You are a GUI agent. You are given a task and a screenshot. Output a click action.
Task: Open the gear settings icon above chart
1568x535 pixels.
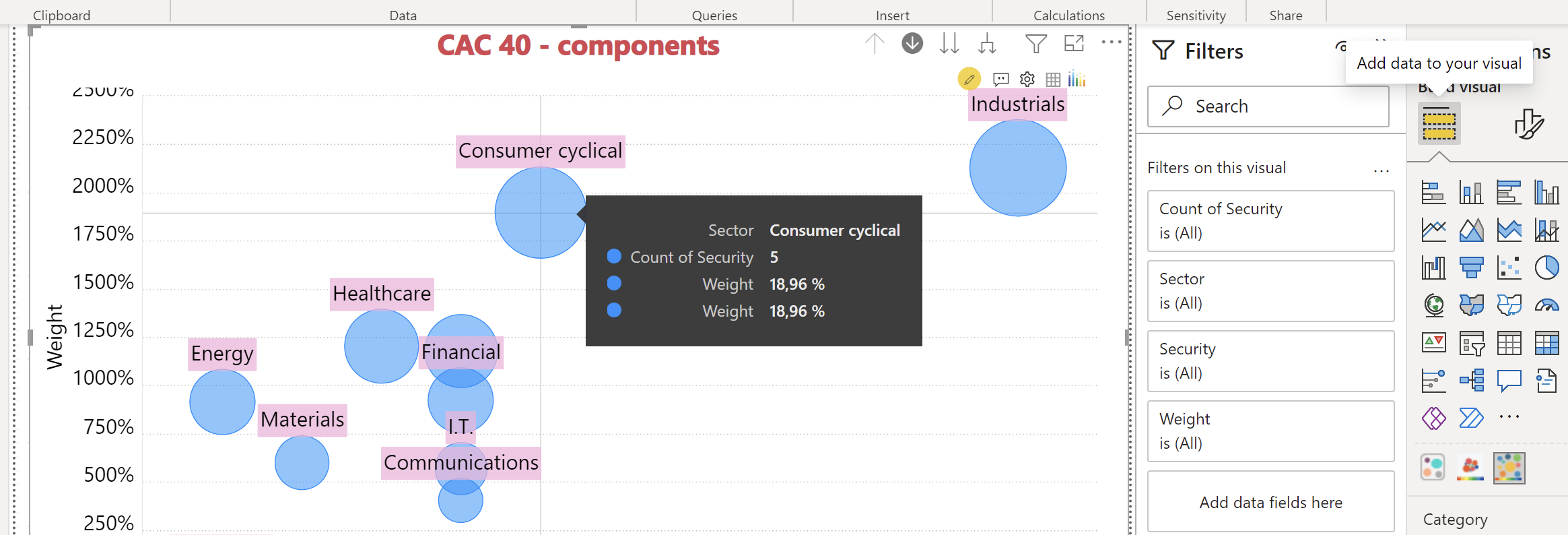[x=1027, y=80]
